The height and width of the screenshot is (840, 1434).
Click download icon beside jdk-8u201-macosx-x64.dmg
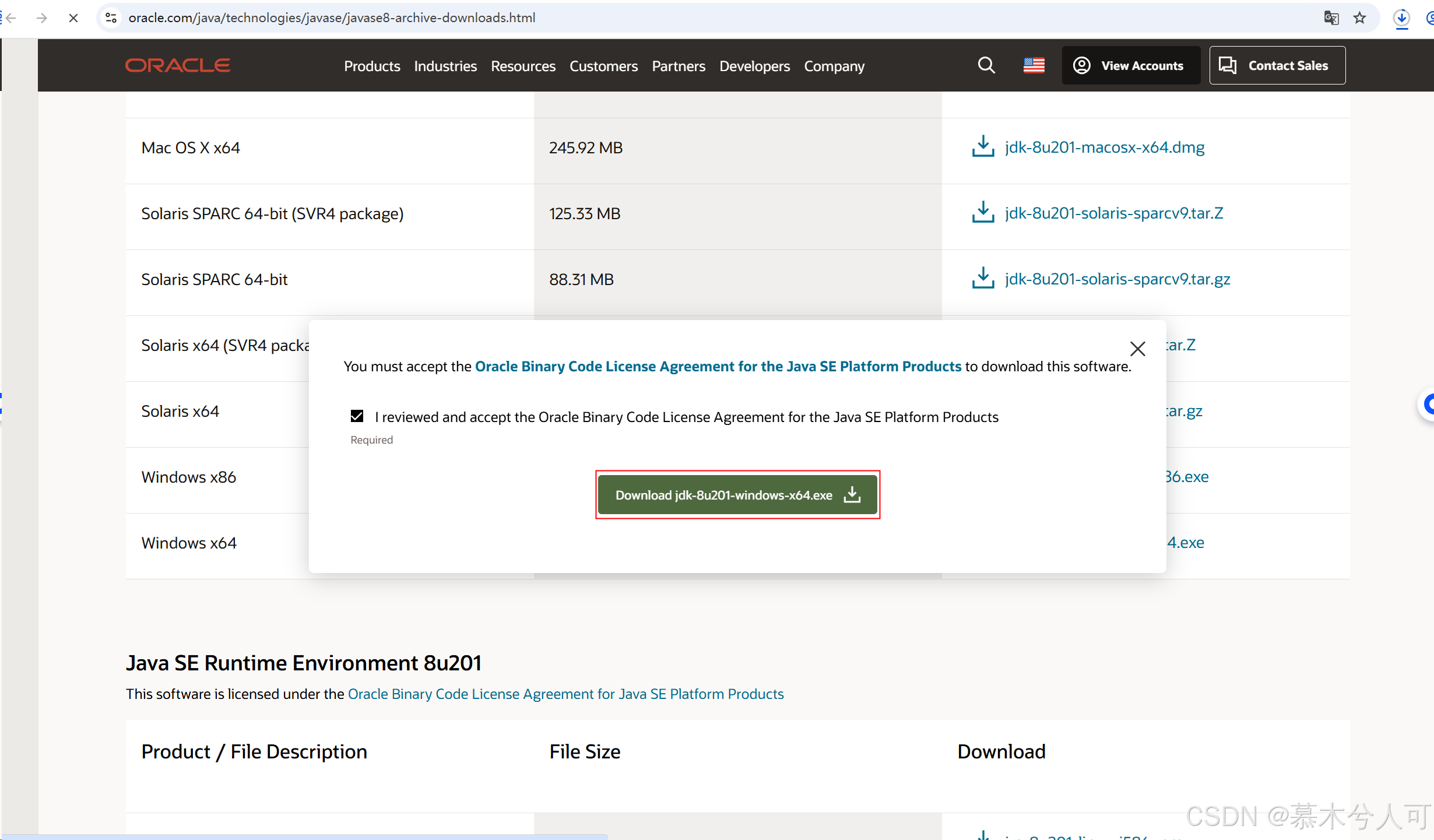[983, 146]
